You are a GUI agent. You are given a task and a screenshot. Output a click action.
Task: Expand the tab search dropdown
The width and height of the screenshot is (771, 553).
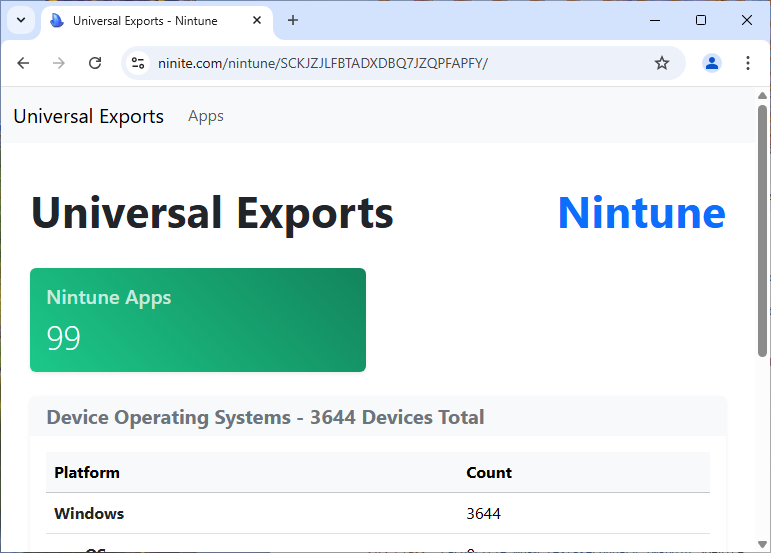click(x=20, y=20)
